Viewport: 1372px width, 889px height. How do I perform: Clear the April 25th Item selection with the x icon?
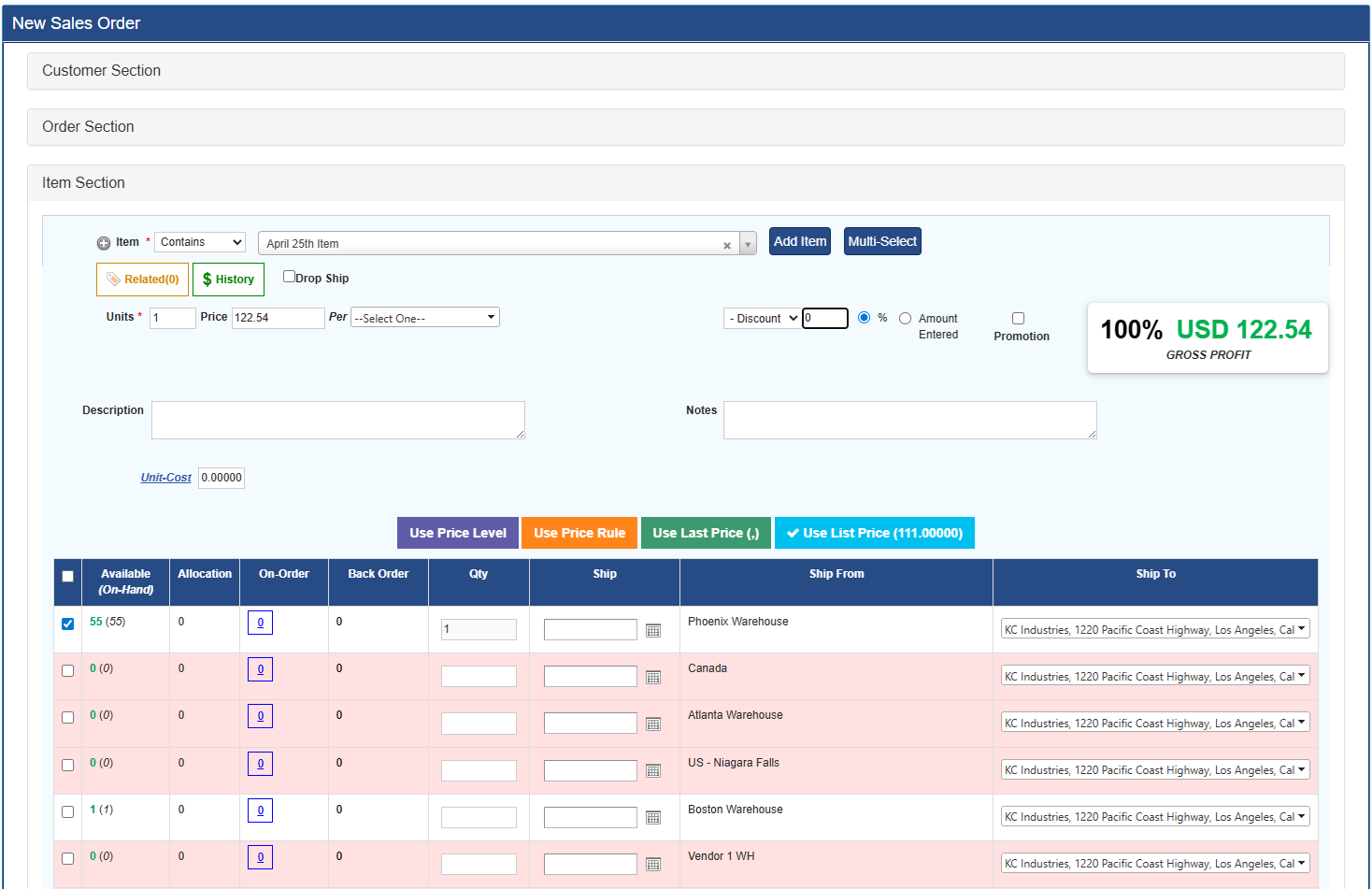[727, 246]
